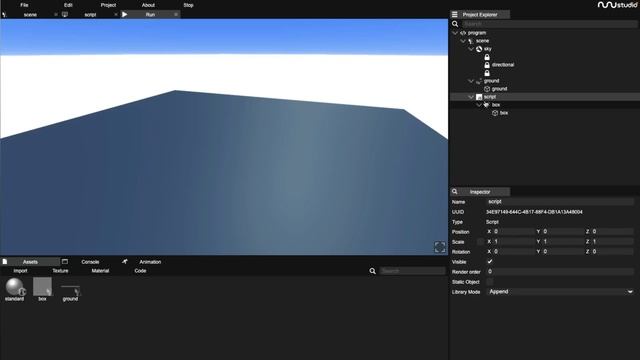The height and width of the screenshot is (360, 640).
Task: Click the scene icon in the tree
Action: tap(471, 41)
